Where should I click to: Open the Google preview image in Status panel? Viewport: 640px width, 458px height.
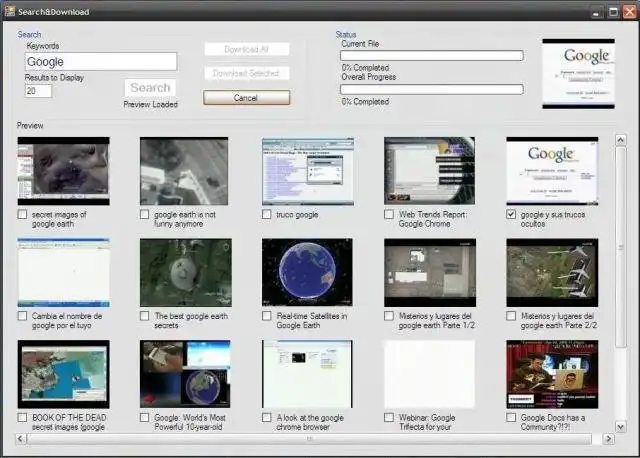[578, 74]
